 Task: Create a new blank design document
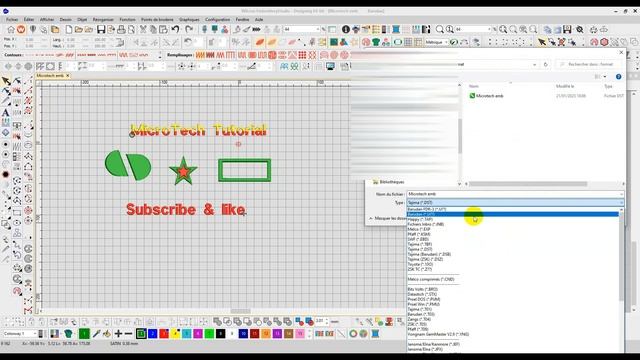69,30
